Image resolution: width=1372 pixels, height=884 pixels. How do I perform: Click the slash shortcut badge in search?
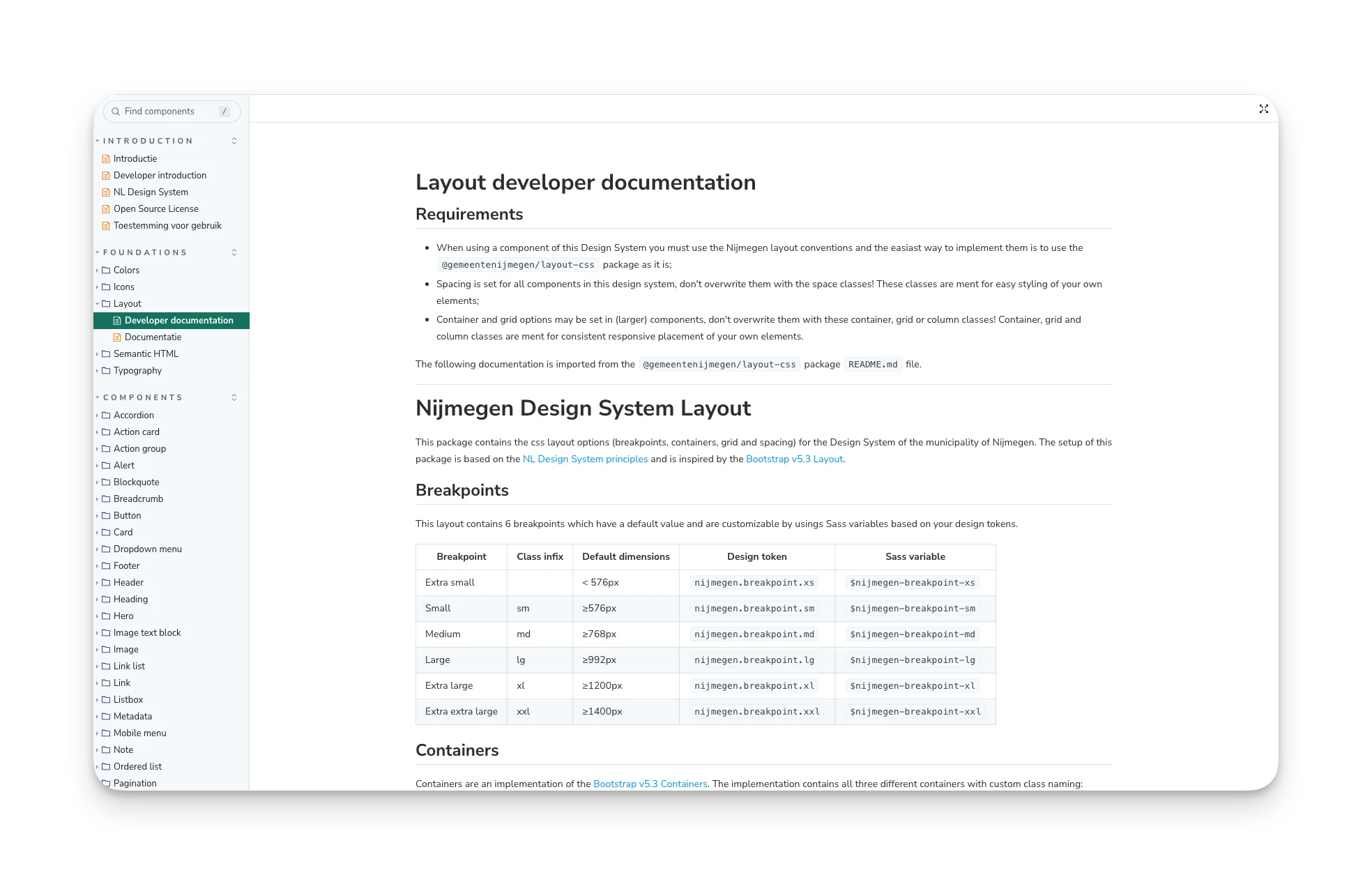[x=224, y=112]
